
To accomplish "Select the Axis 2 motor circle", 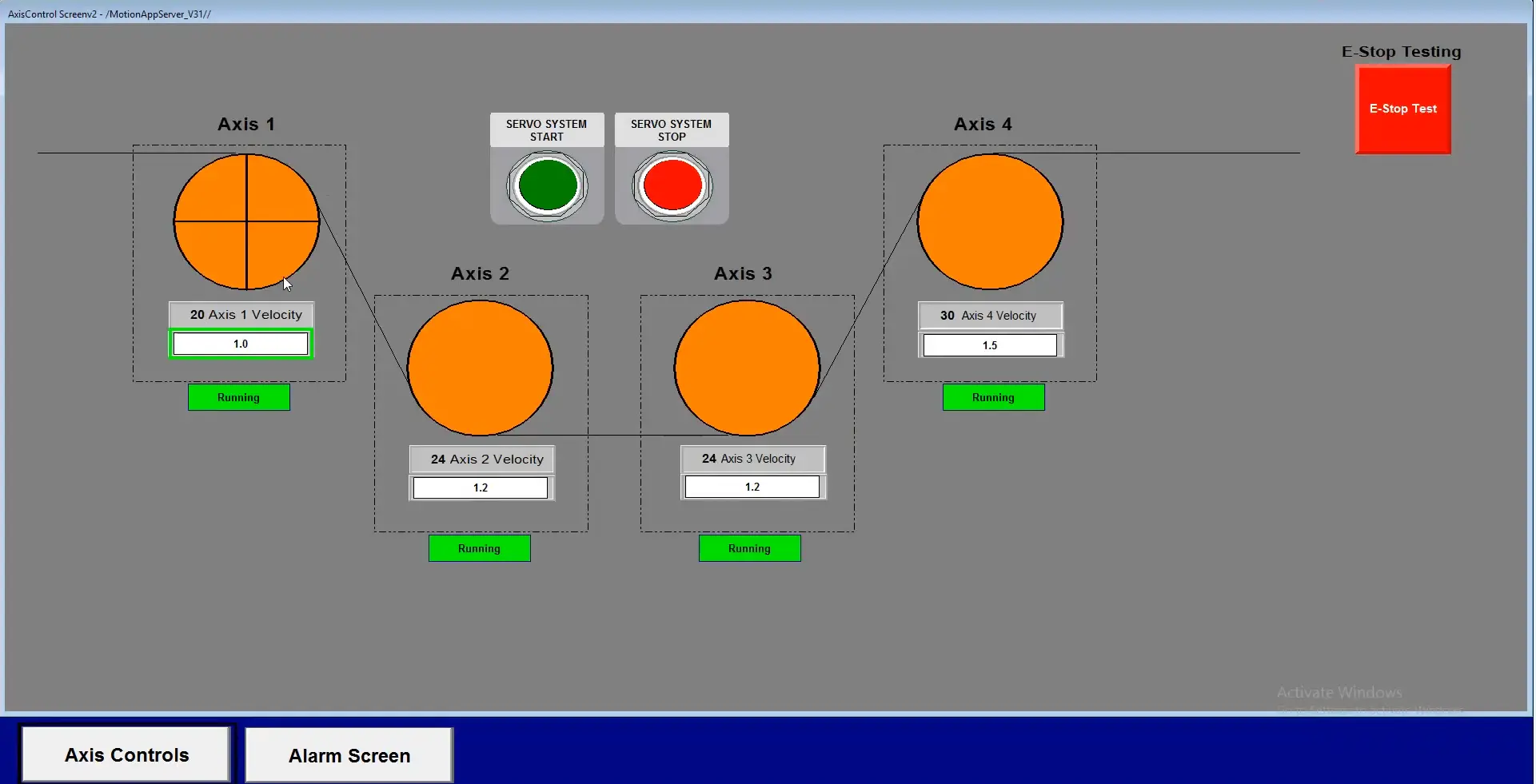I will 480,368.
